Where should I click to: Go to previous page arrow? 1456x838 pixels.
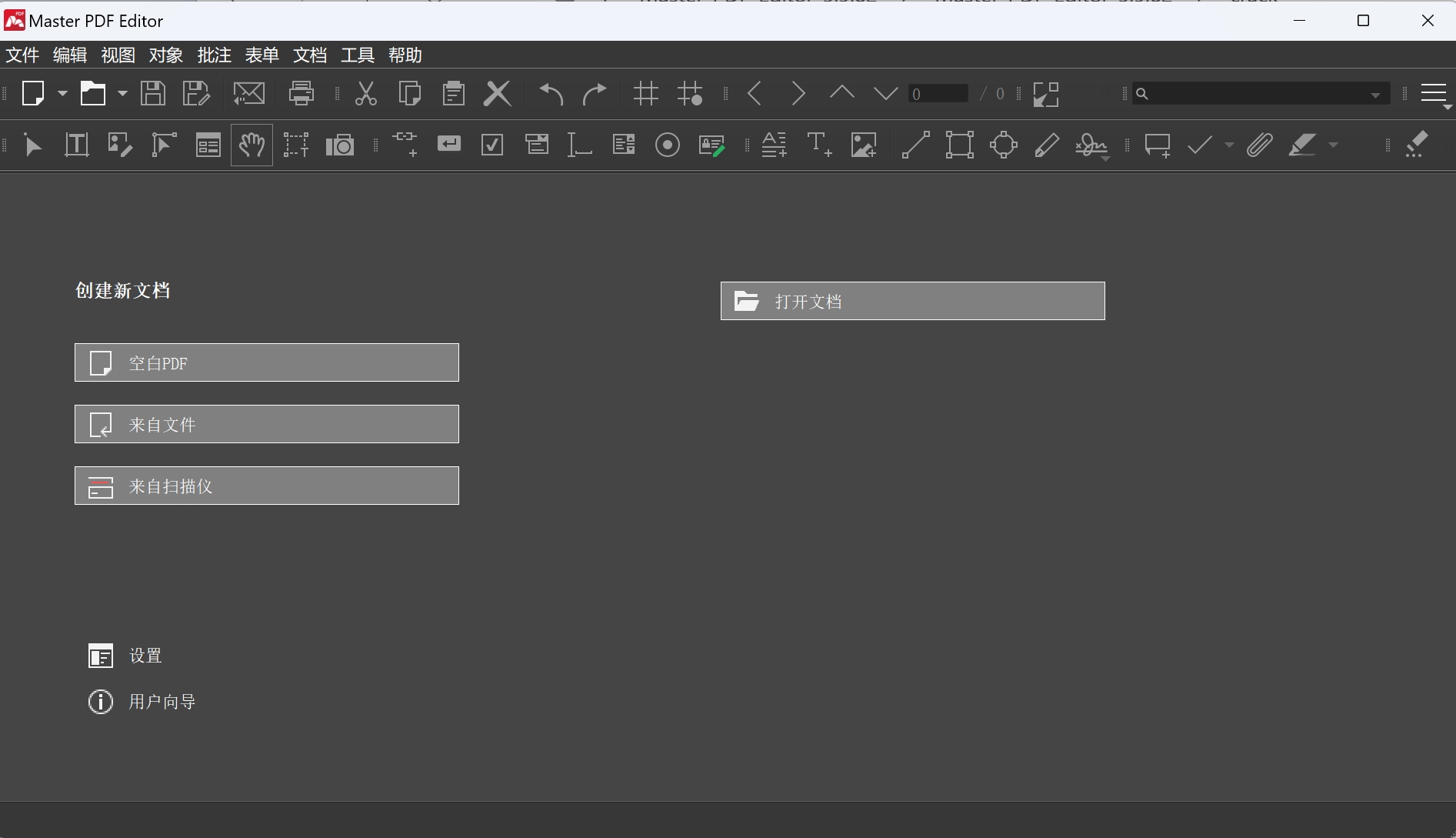755,93
